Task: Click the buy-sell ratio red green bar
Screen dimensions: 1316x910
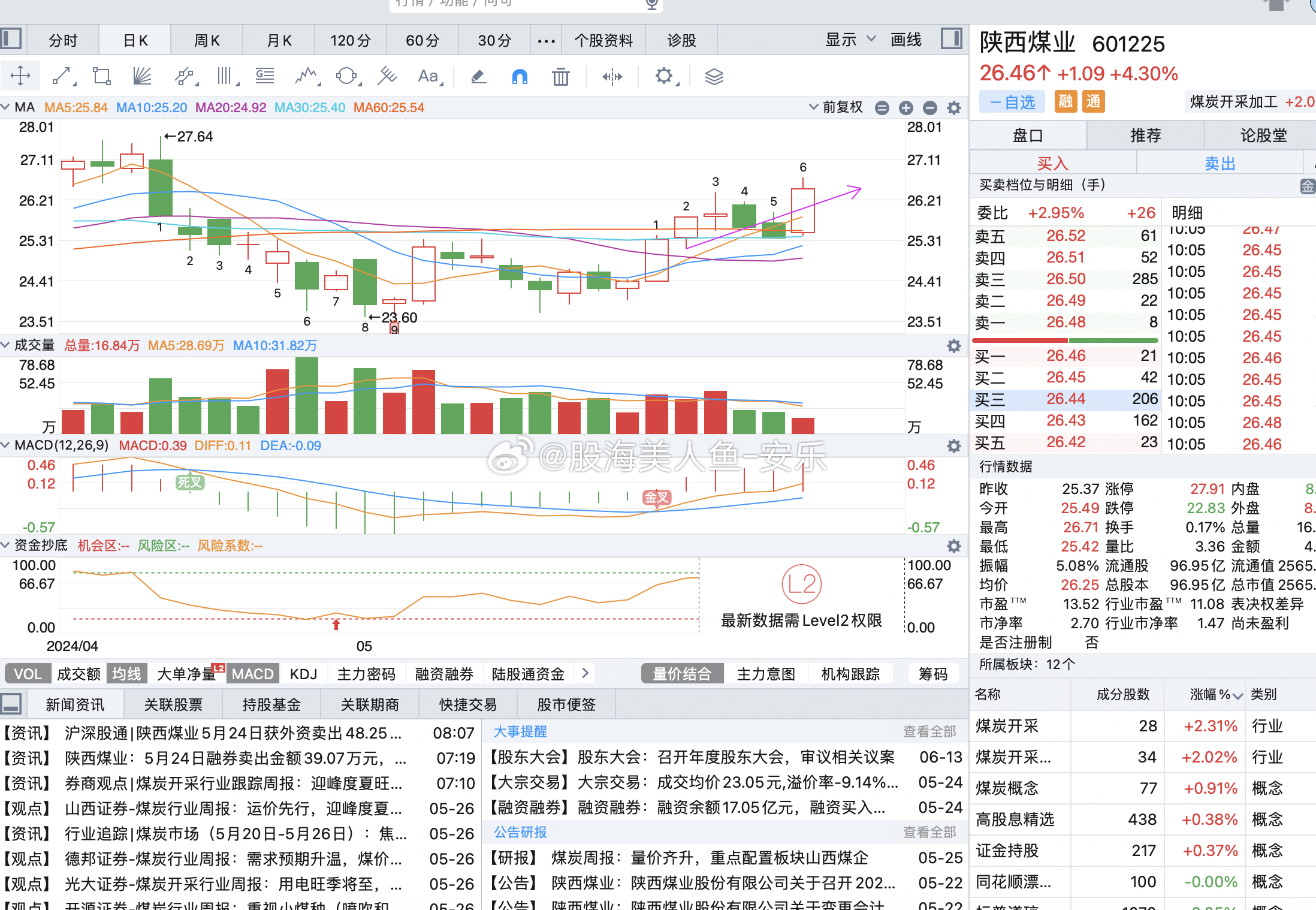Action: click(x=1066, y=341)
